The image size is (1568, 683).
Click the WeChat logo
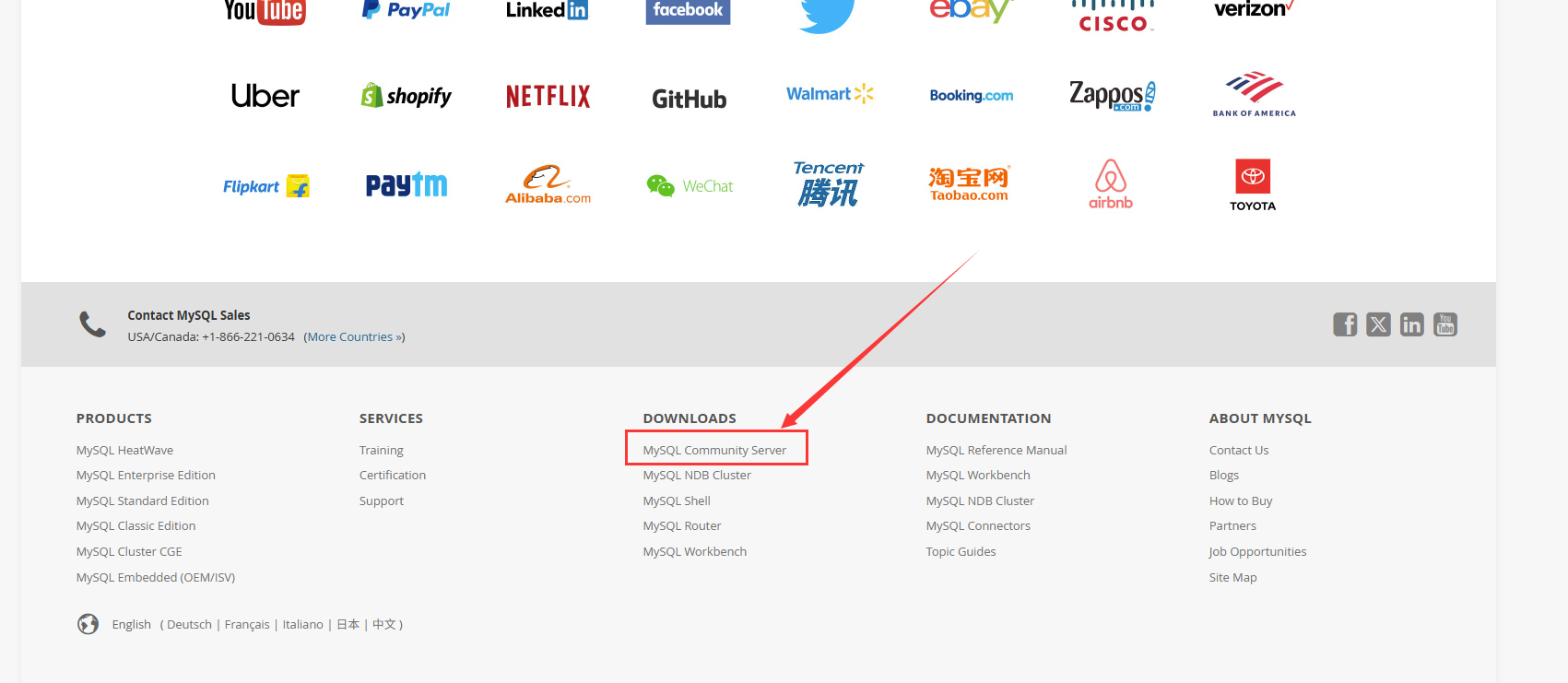point(690,185)
